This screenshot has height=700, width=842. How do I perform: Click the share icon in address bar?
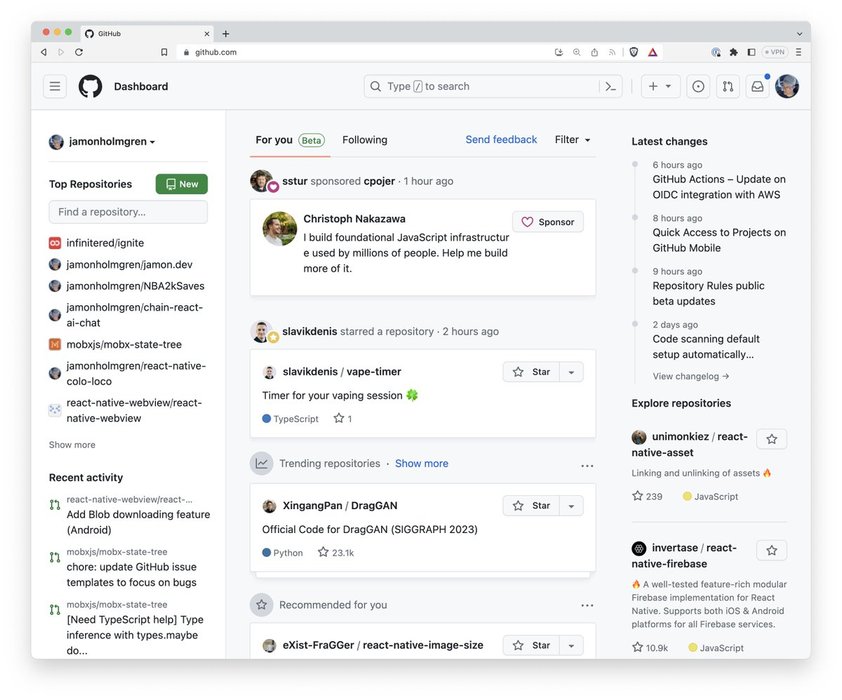(594, 52)
